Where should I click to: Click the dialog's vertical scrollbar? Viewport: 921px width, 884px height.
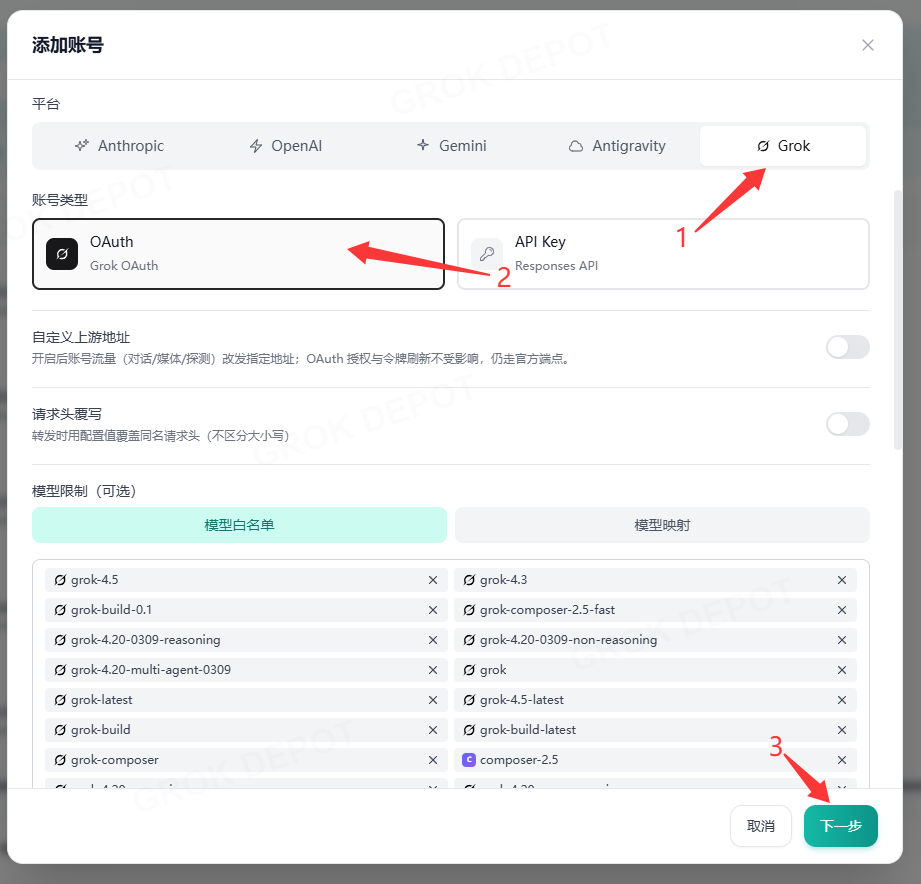click(898, 320)
